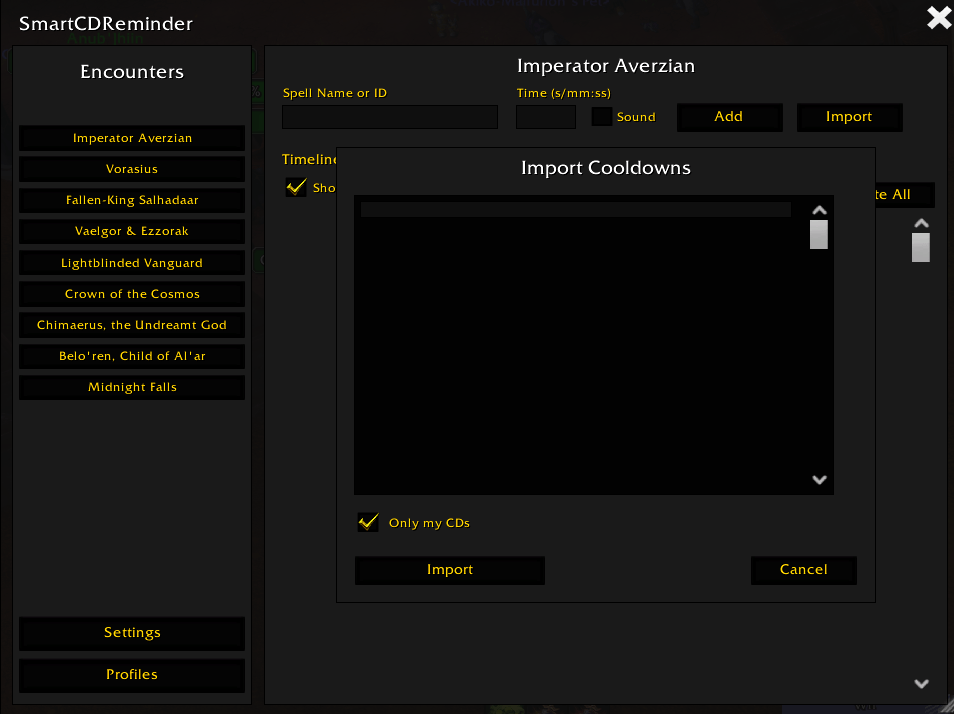This screenshot has height=714, width=954.
Task: Click the Add cooldown button
Action: (x=729, y=117)
